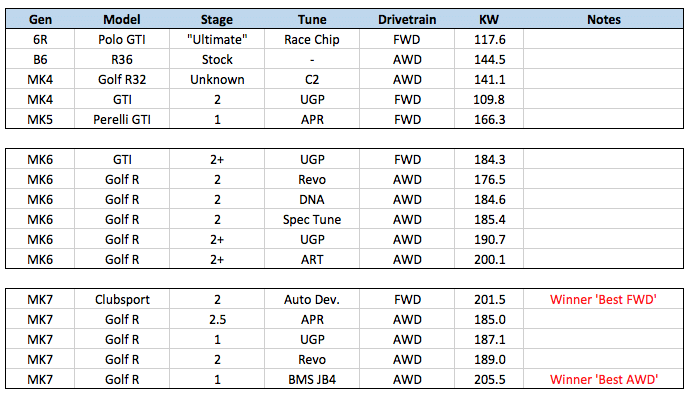Click the Clubsport model cell
The width and height of the screenshot is (689, 393).
point(122,299)
